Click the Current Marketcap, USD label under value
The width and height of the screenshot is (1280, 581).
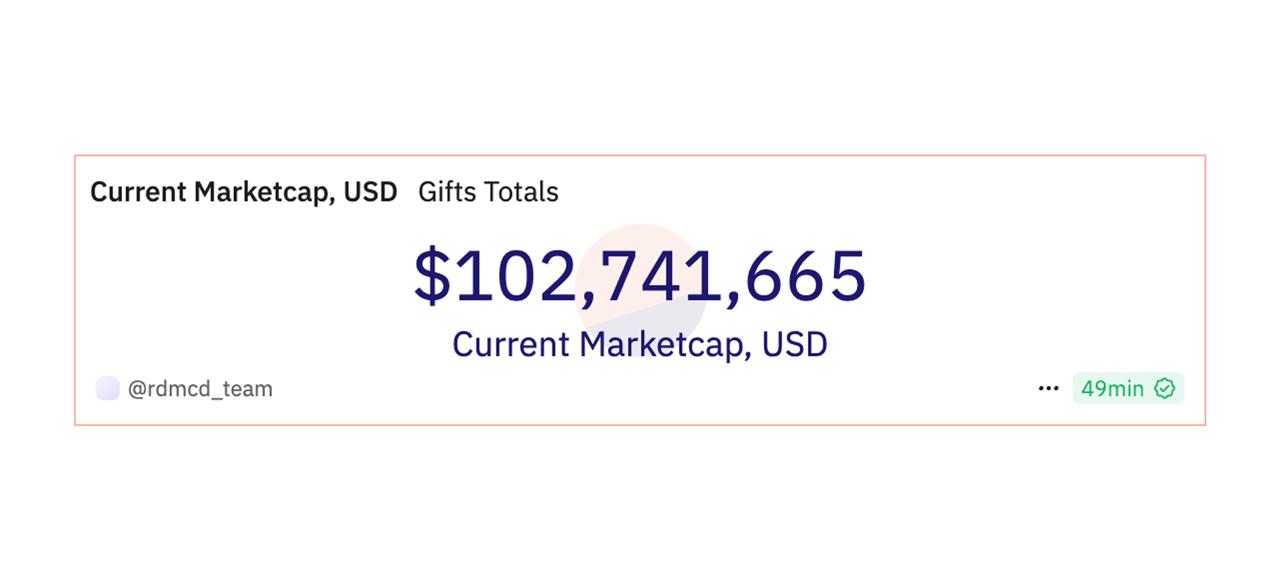(640, 344)
